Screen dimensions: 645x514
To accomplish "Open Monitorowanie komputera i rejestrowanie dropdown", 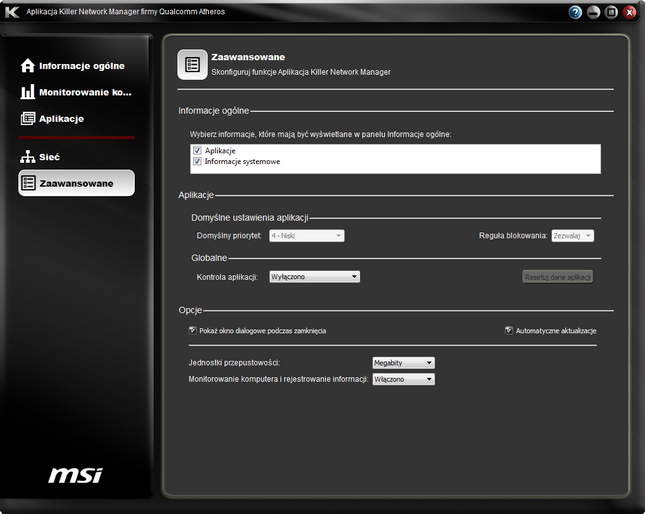I will 403,379.
